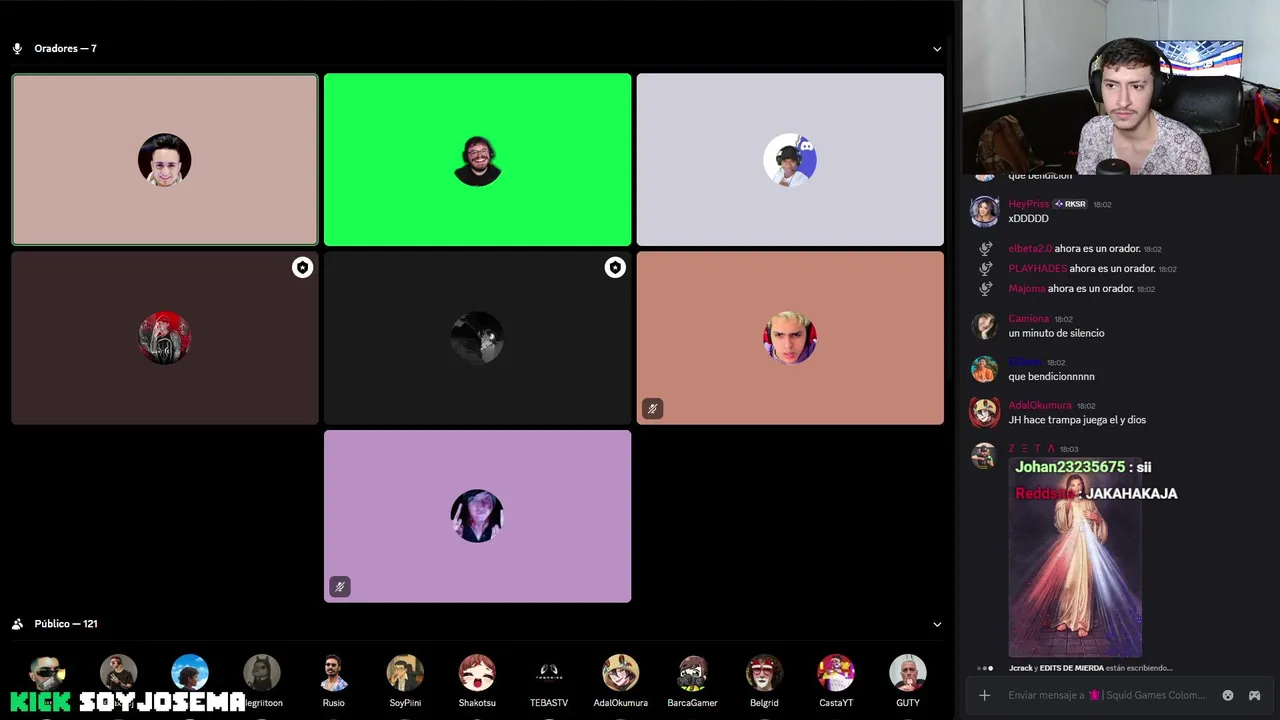Open Rusio's audience avatar

pos(333,673)
